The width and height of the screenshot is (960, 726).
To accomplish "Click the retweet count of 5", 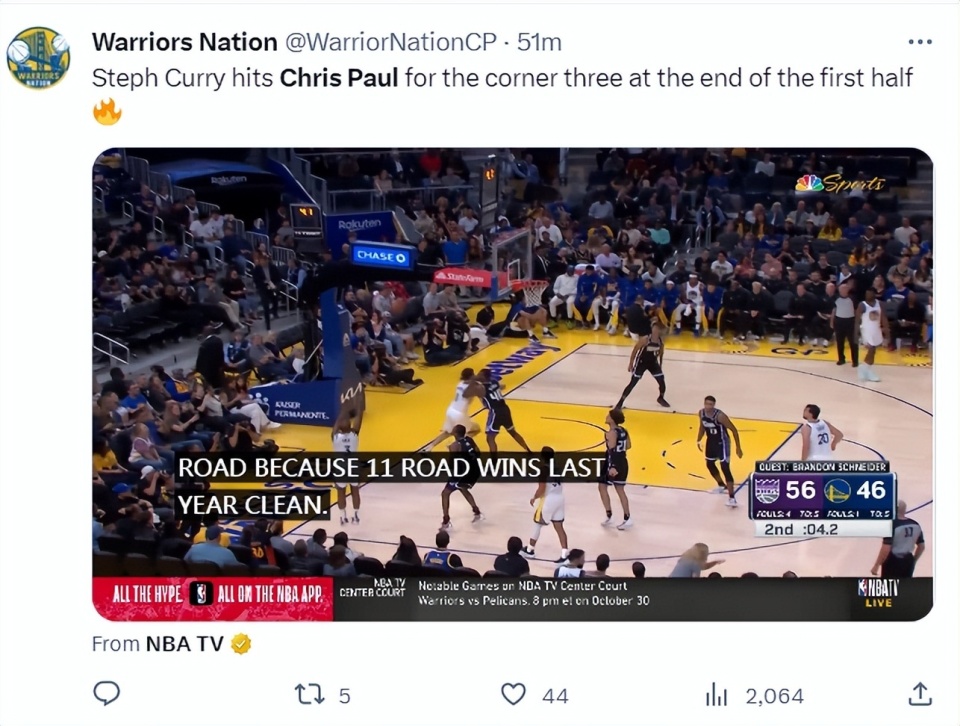I will click(344, 695).
